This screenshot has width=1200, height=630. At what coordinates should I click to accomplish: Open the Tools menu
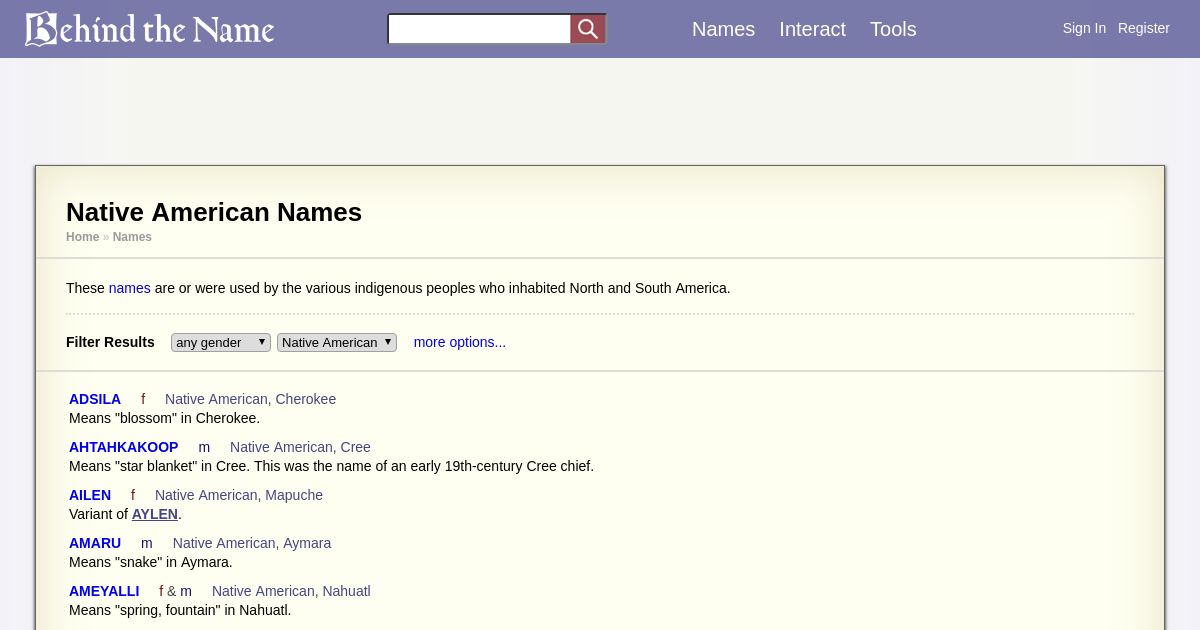(x=893, y=29)
